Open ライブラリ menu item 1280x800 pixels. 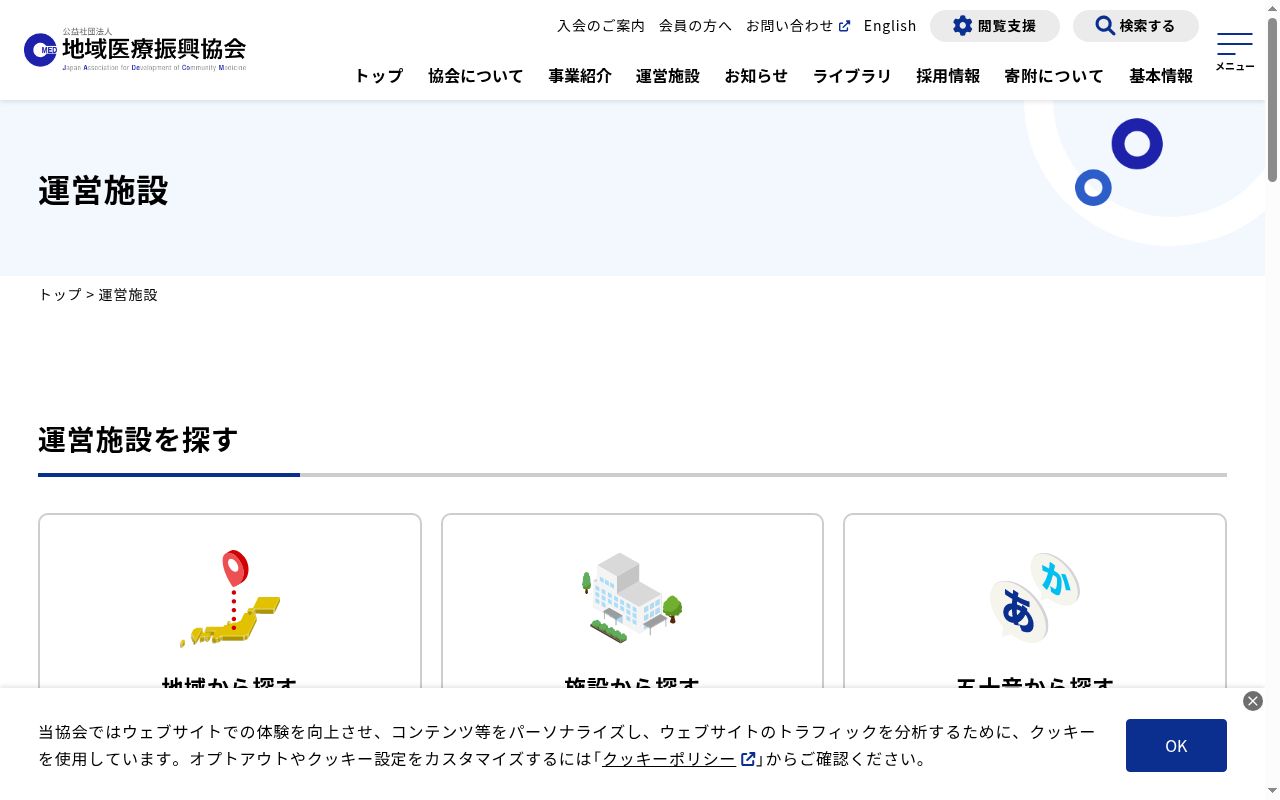852,76
